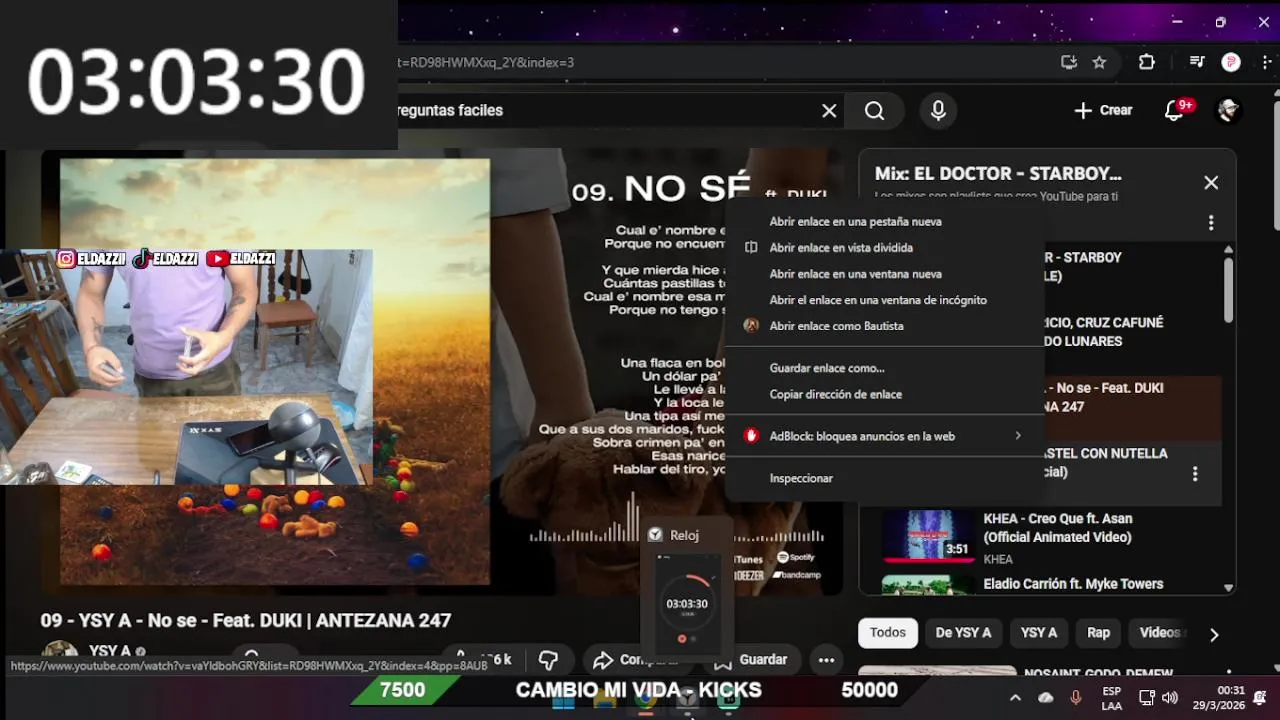Close the Mix playlist panel

tap(1211, 182)
